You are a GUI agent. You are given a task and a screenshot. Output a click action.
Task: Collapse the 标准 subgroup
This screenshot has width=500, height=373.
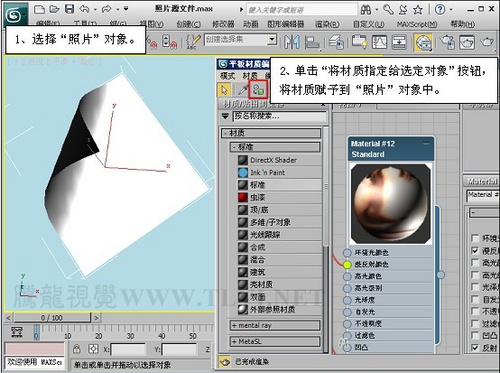coord(275,147)
